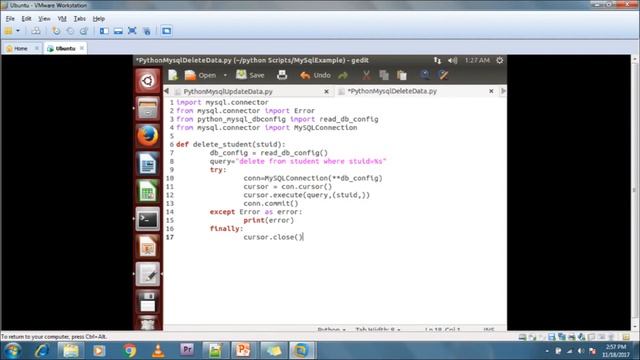Viewport: 640px width, 360px height.
Task: Launch Firefox from Ubuntu launcher
Action: click(147, 136)
